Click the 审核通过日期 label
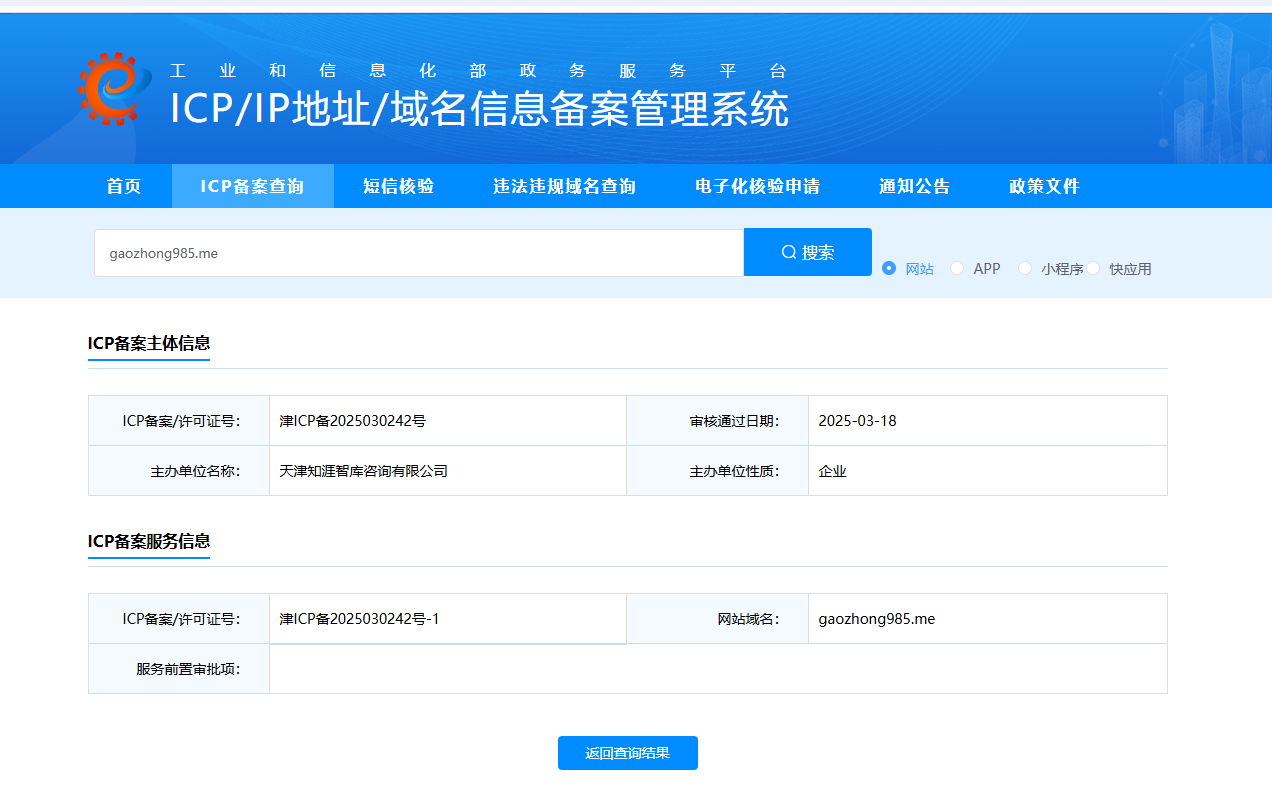The height and width of the screenshot is (793, 1272). tap(734, 421)
